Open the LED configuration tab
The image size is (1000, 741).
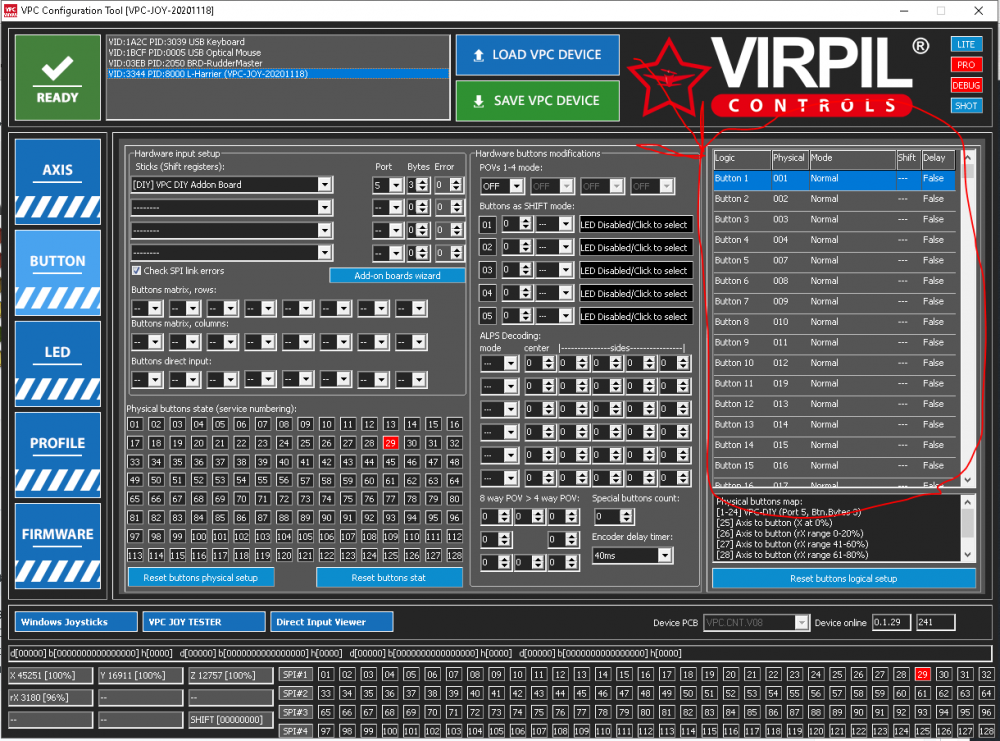[57, 352]
